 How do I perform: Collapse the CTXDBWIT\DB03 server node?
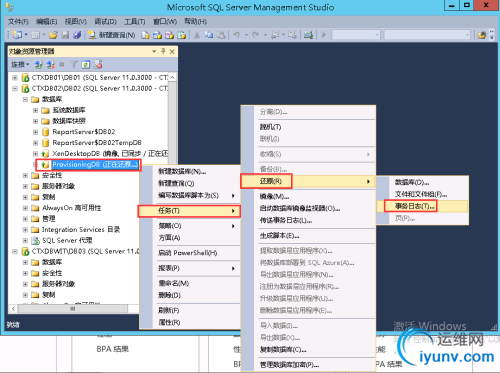15,251
